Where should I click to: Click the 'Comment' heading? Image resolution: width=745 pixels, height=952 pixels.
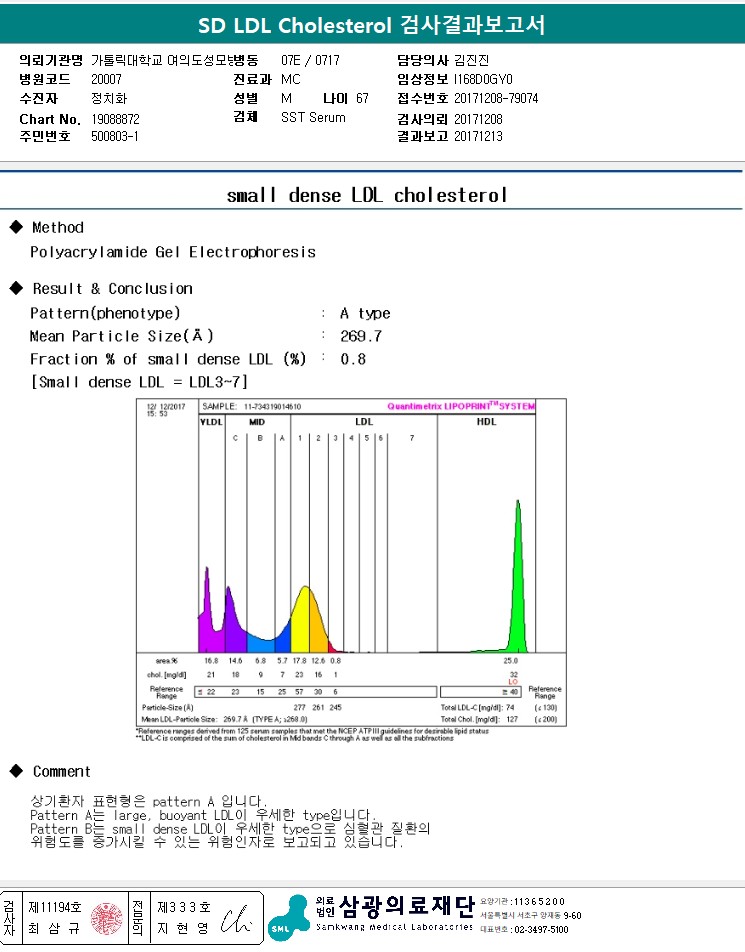61,772
